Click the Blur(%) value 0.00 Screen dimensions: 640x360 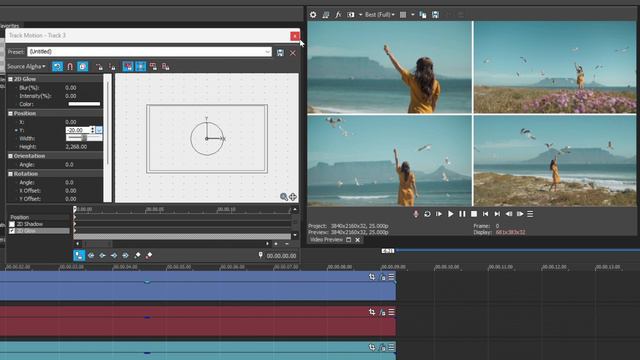click(x=71, y=88)
